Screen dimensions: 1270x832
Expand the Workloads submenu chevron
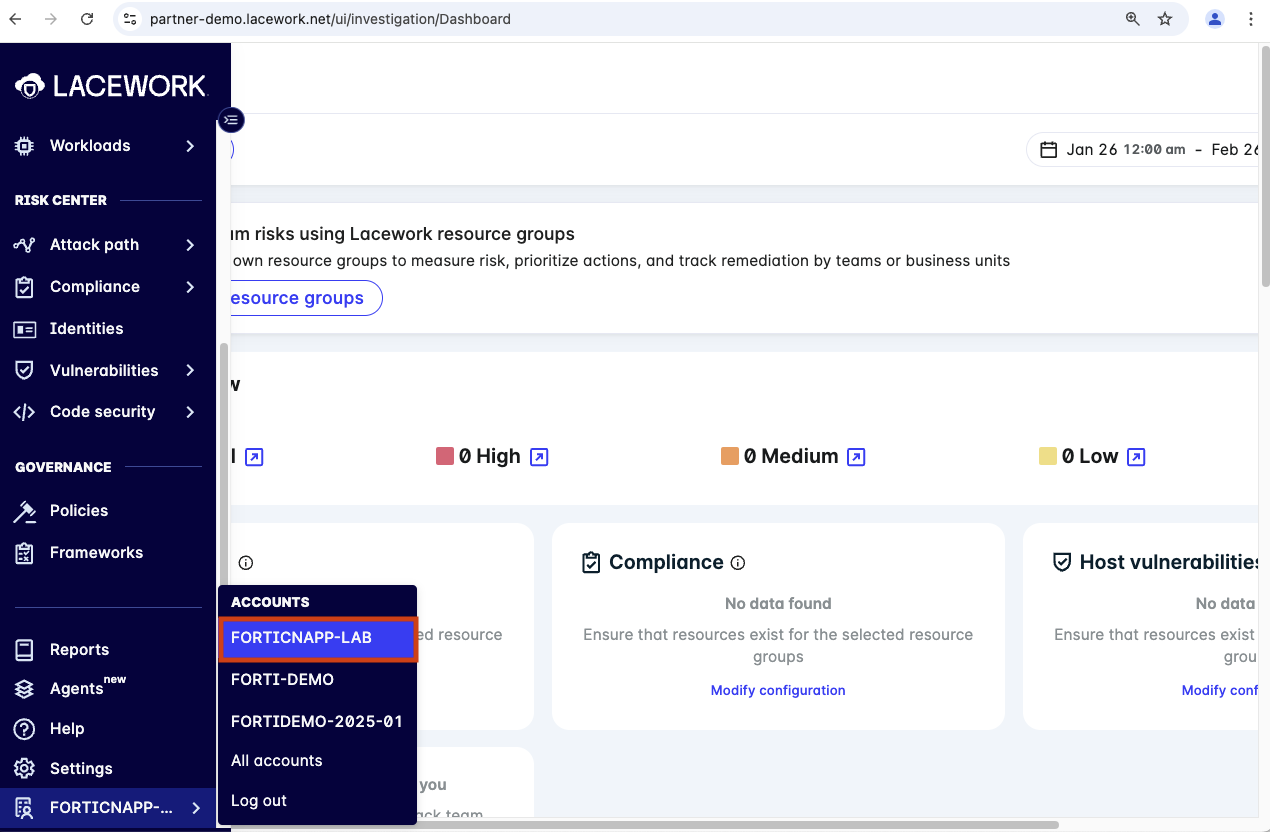tap(190, 146)
